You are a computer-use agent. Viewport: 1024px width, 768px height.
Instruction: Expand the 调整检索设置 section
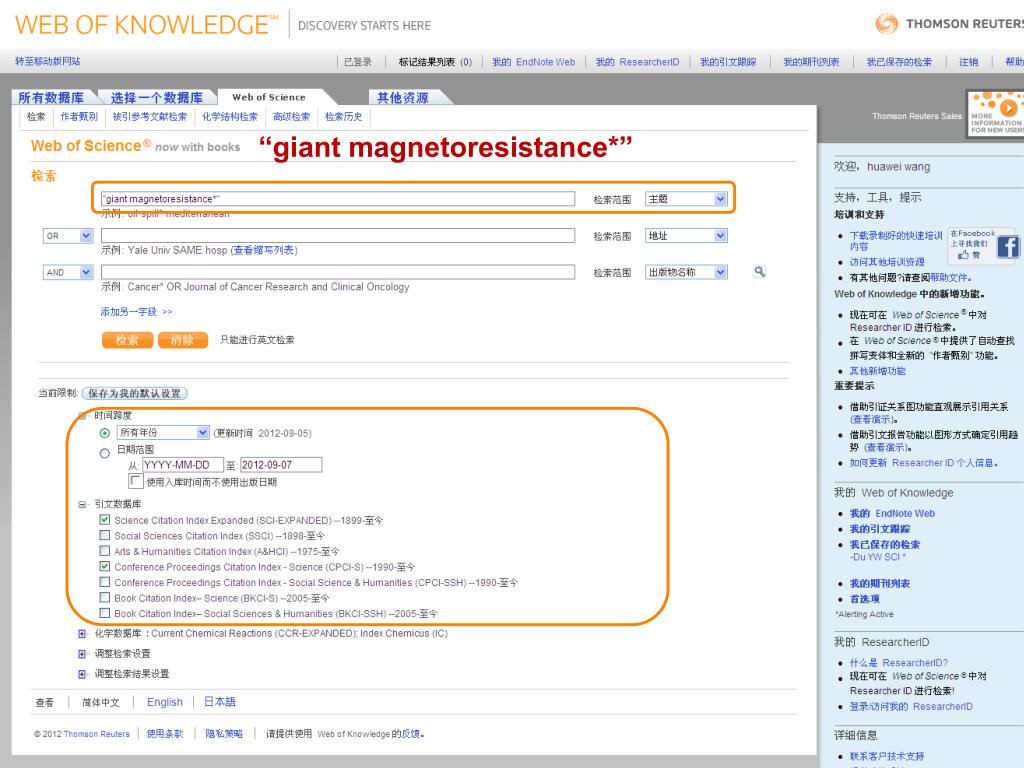(82, 654)
